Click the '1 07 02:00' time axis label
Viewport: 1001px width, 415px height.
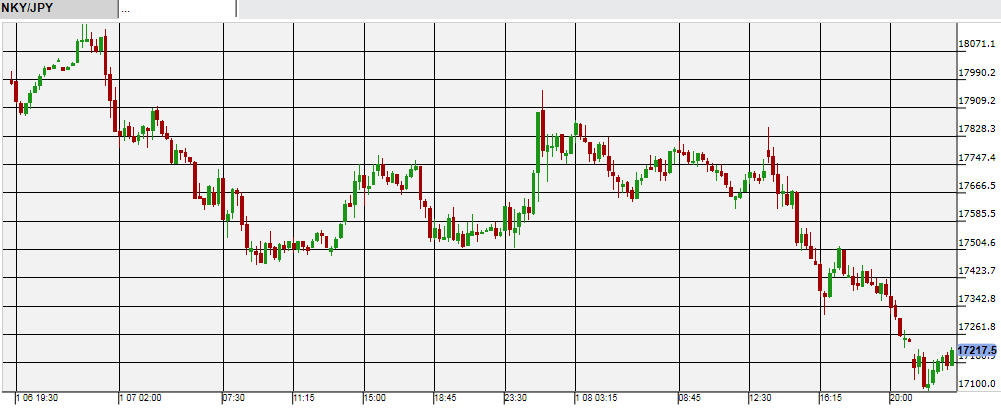(140, 398)
